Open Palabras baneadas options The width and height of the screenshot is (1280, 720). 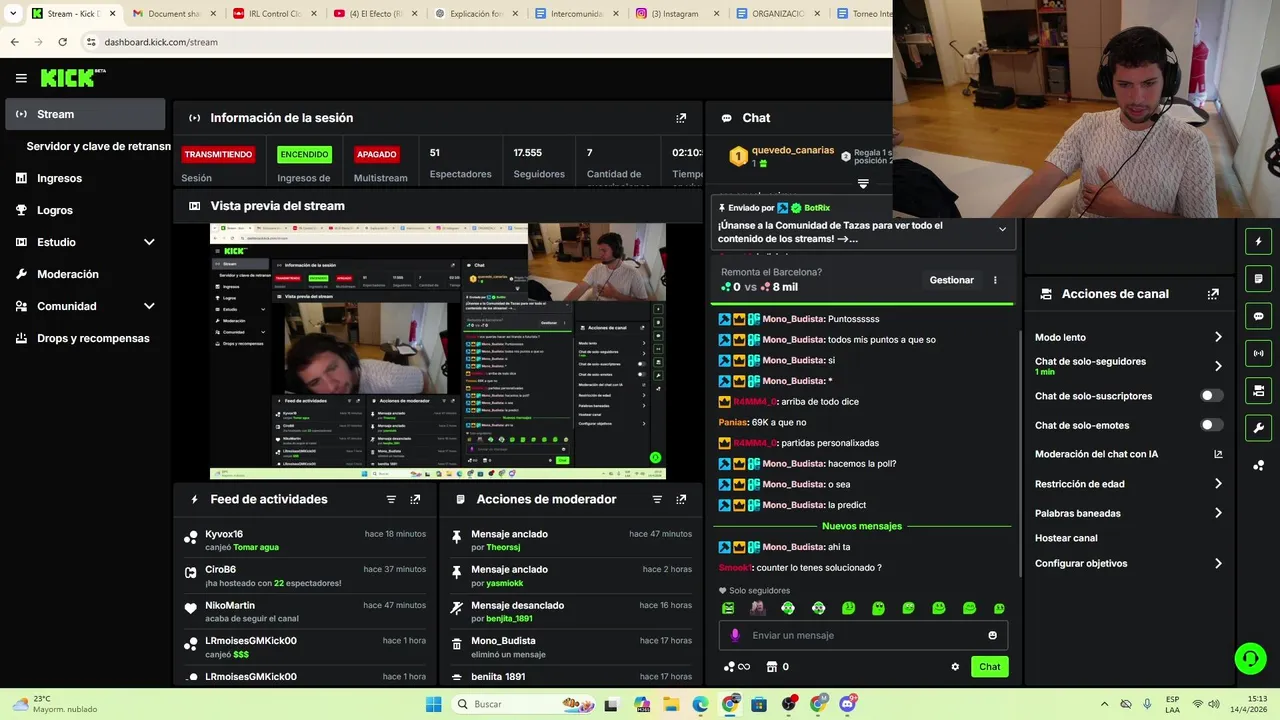pos(1128,513)
